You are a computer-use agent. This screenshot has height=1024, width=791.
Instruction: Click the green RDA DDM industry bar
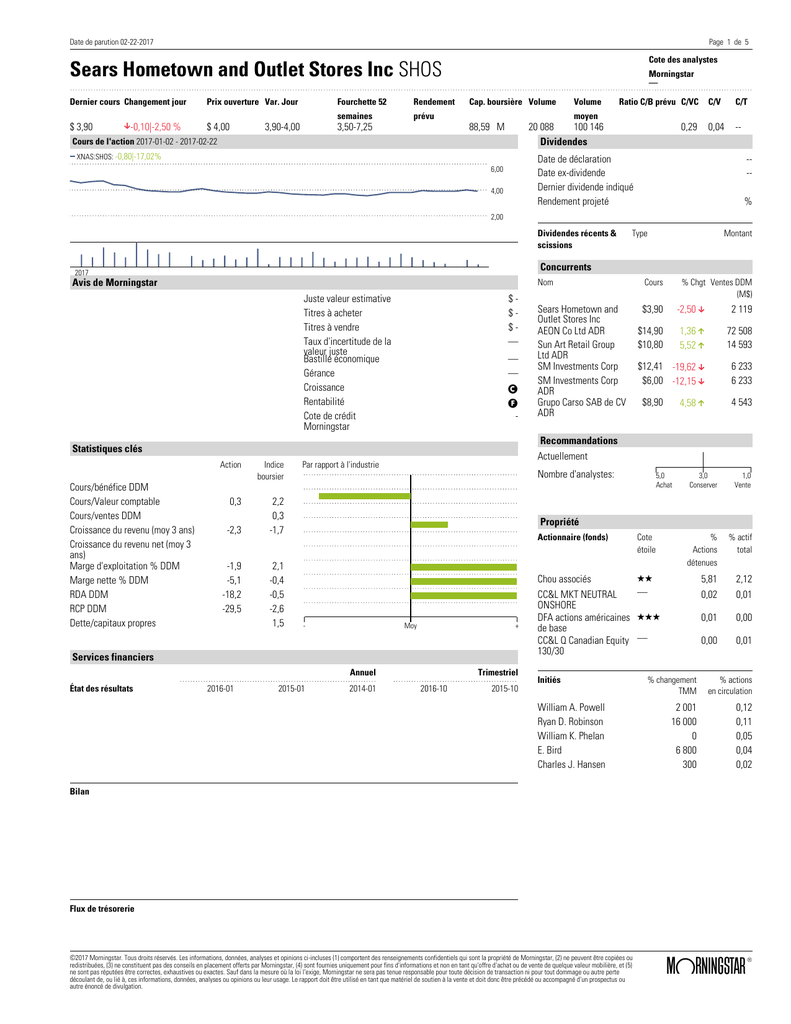(x=464, y=596)
